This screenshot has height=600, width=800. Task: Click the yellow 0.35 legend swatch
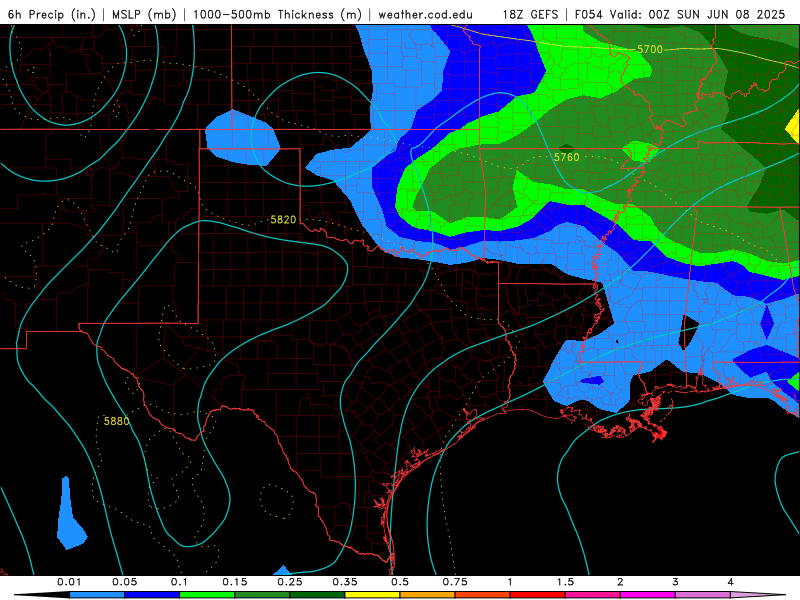coord(372,595)
